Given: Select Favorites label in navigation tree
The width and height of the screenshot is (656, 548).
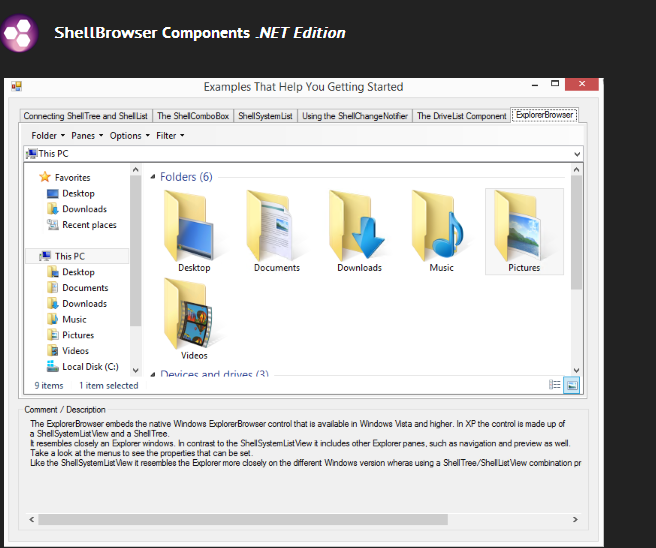Looking at the screenshot, I should [x=72, y=177].
